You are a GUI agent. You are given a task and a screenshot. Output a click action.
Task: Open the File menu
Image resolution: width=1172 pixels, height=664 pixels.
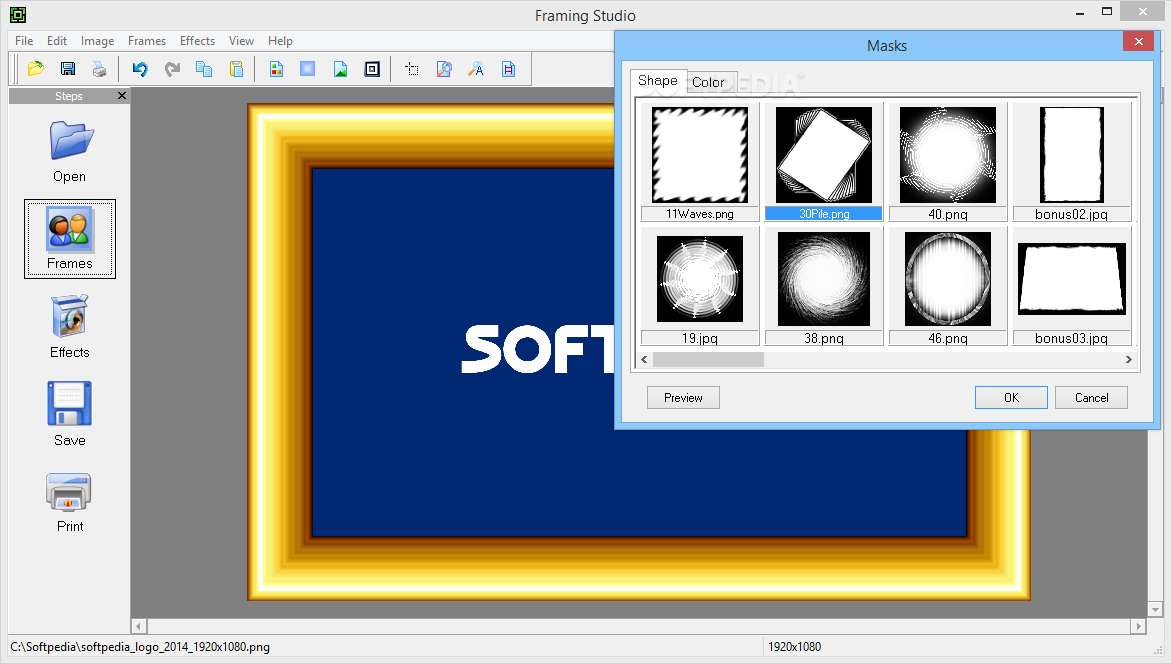pyautogui.click(x=24, y=41)
